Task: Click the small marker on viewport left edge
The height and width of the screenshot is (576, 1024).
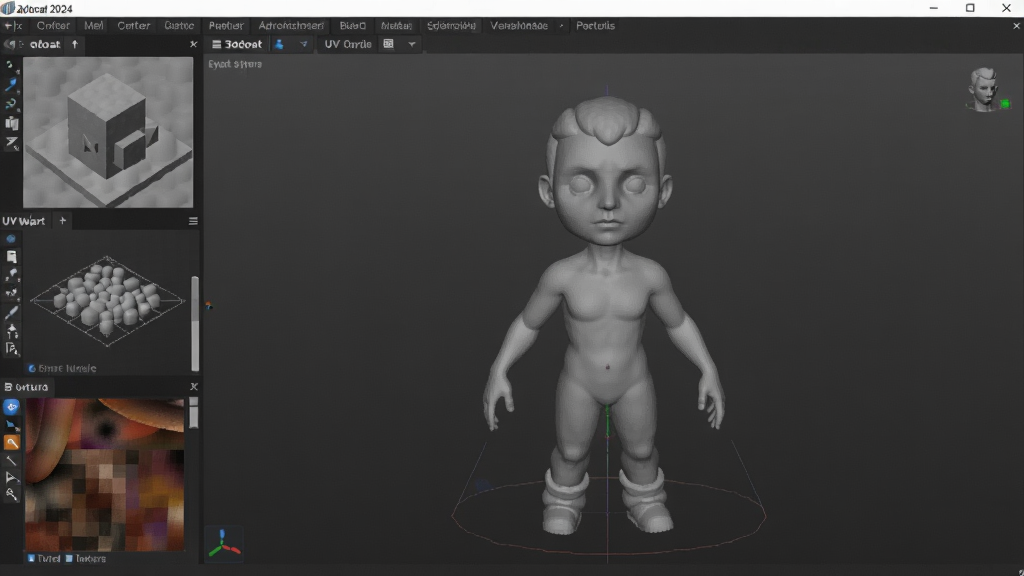Action: click(209, 305)
